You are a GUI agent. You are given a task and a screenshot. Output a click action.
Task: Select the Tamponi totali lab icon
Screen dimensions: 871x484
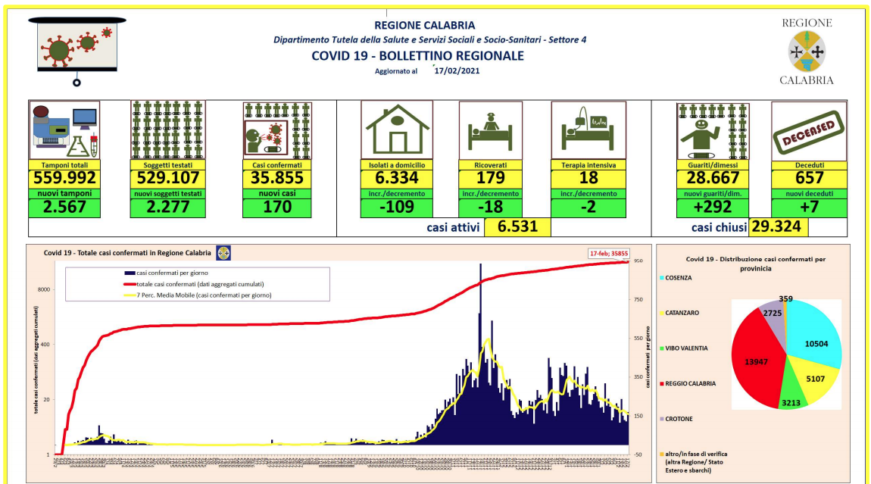click(63, 129)
